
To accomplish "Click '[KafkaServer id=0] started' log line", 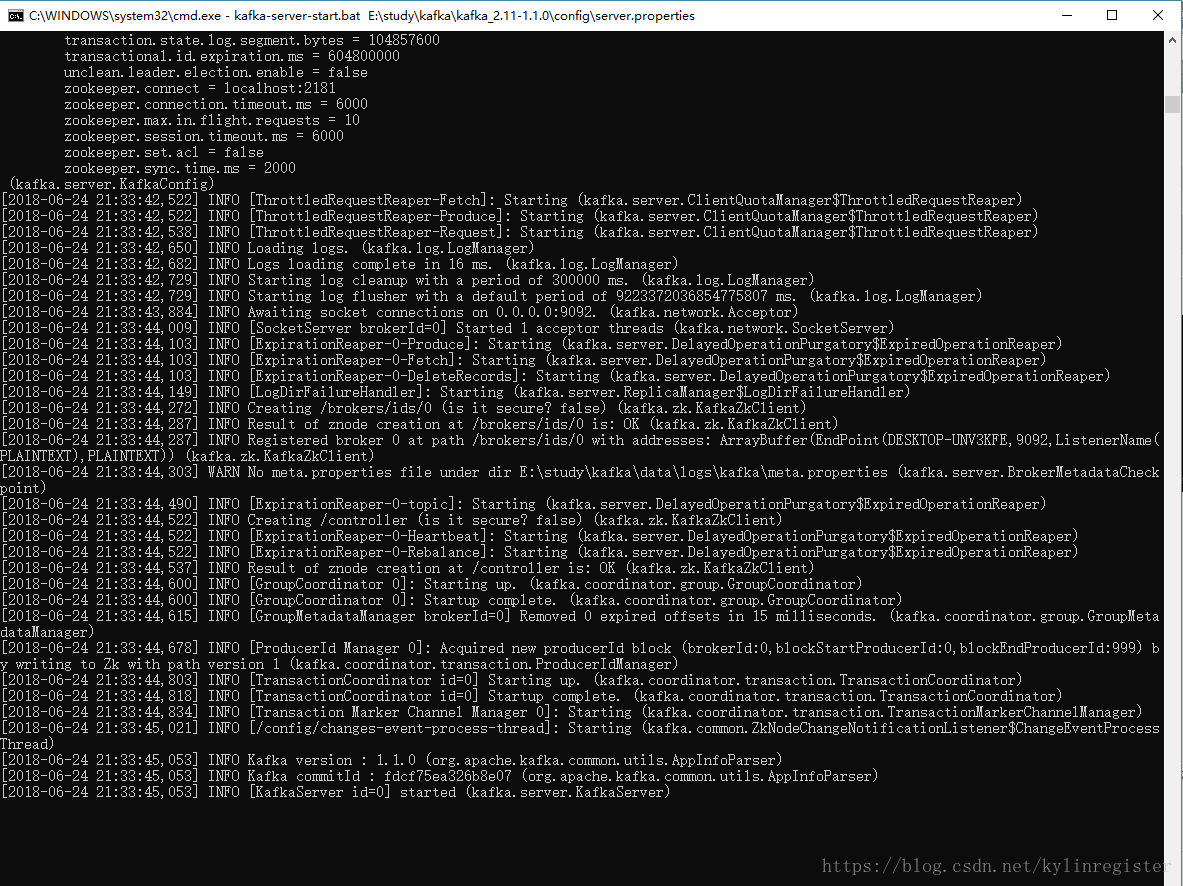I will point(336,792).
